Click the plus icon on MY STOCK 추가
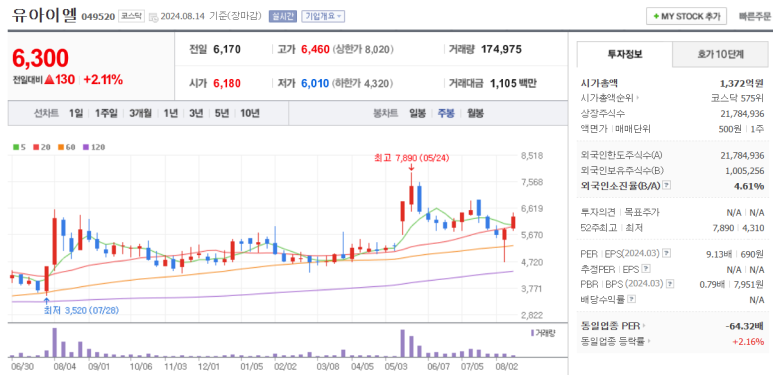The width and height of the screenshot is (773, 375). coord(656,16)
